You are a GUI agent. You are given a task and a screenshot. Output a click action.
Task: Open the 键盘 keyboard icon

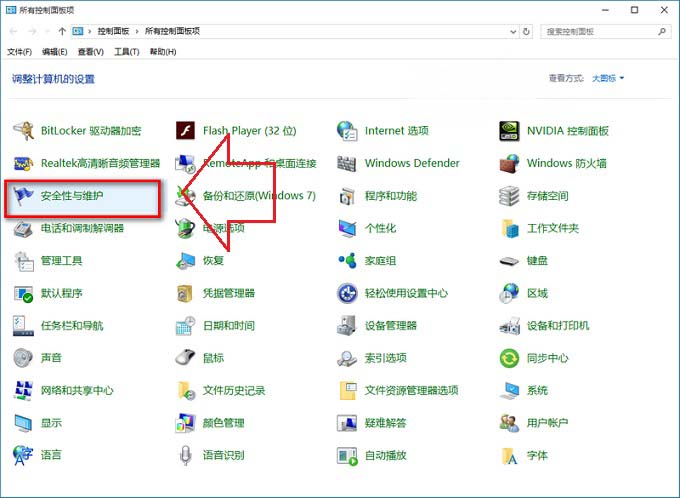(509, 261)
